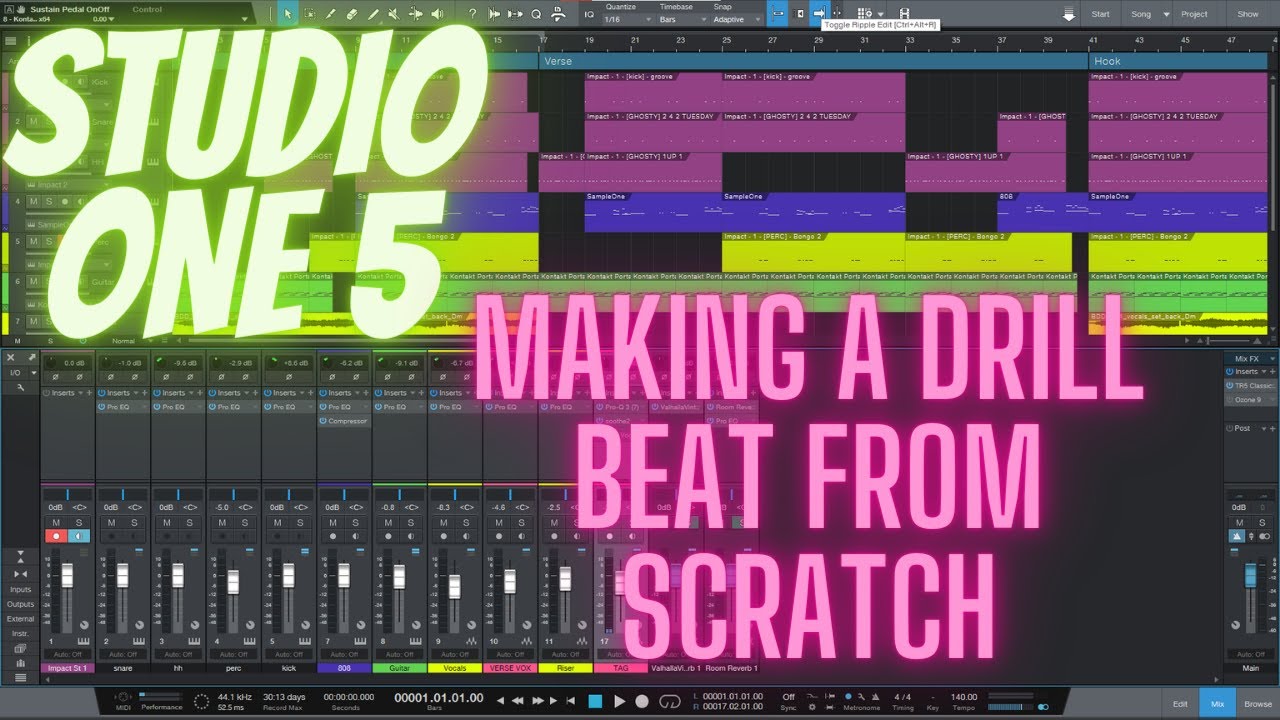Open Auto: Off dropdown on 808 channel
The height and width of the screenshot is (720, 1280).
344,654
